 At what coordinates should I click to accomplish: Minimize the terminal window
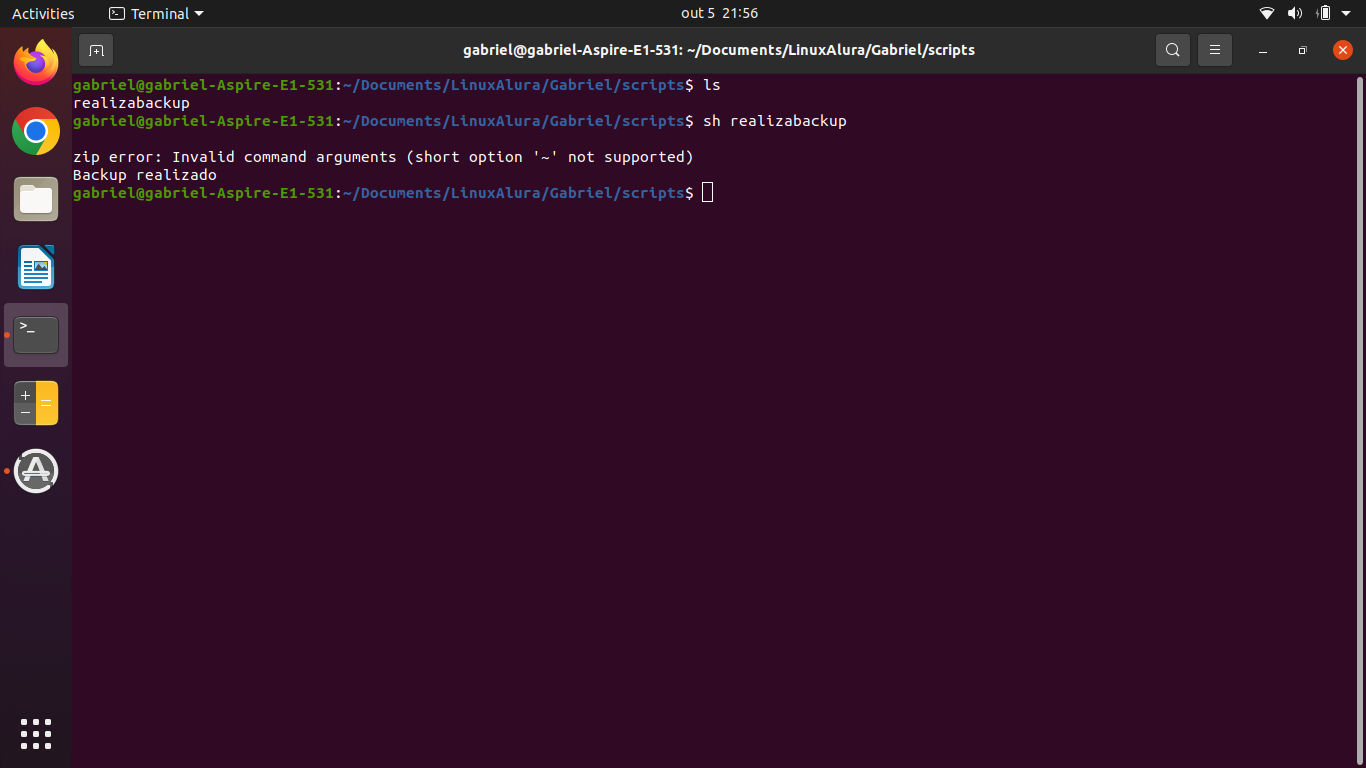click(1263, 50)
